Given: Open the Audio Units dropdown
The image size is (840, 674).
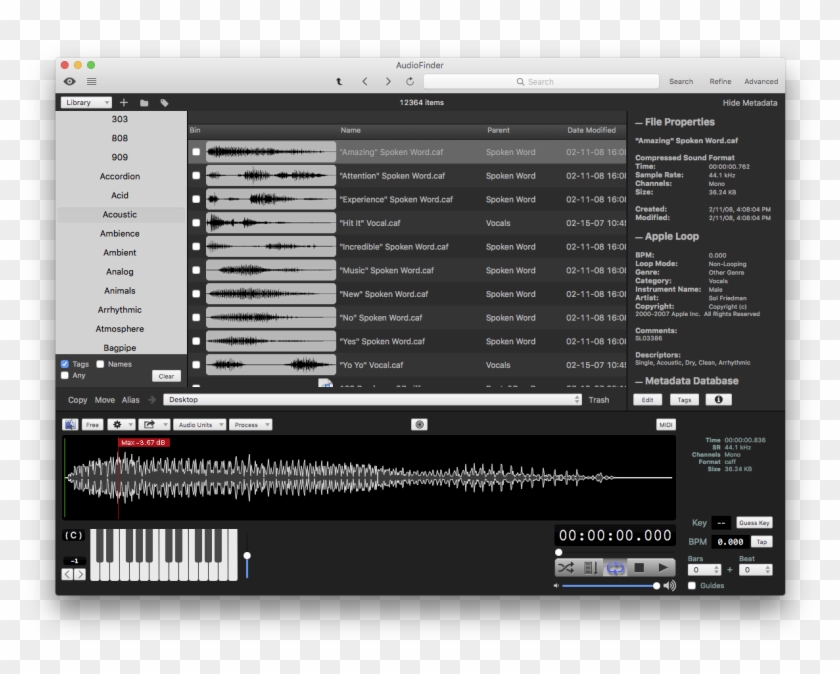Looking at the screenshot, I should pyautogui.click(x=200, y=424).
